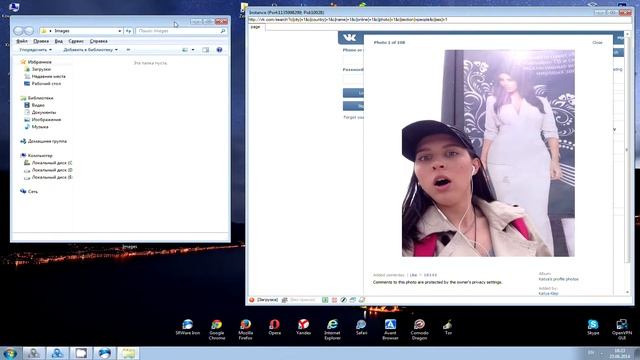Click the VK logo in page header
This screenshot has height=360, width=640.
click(350, 38)
